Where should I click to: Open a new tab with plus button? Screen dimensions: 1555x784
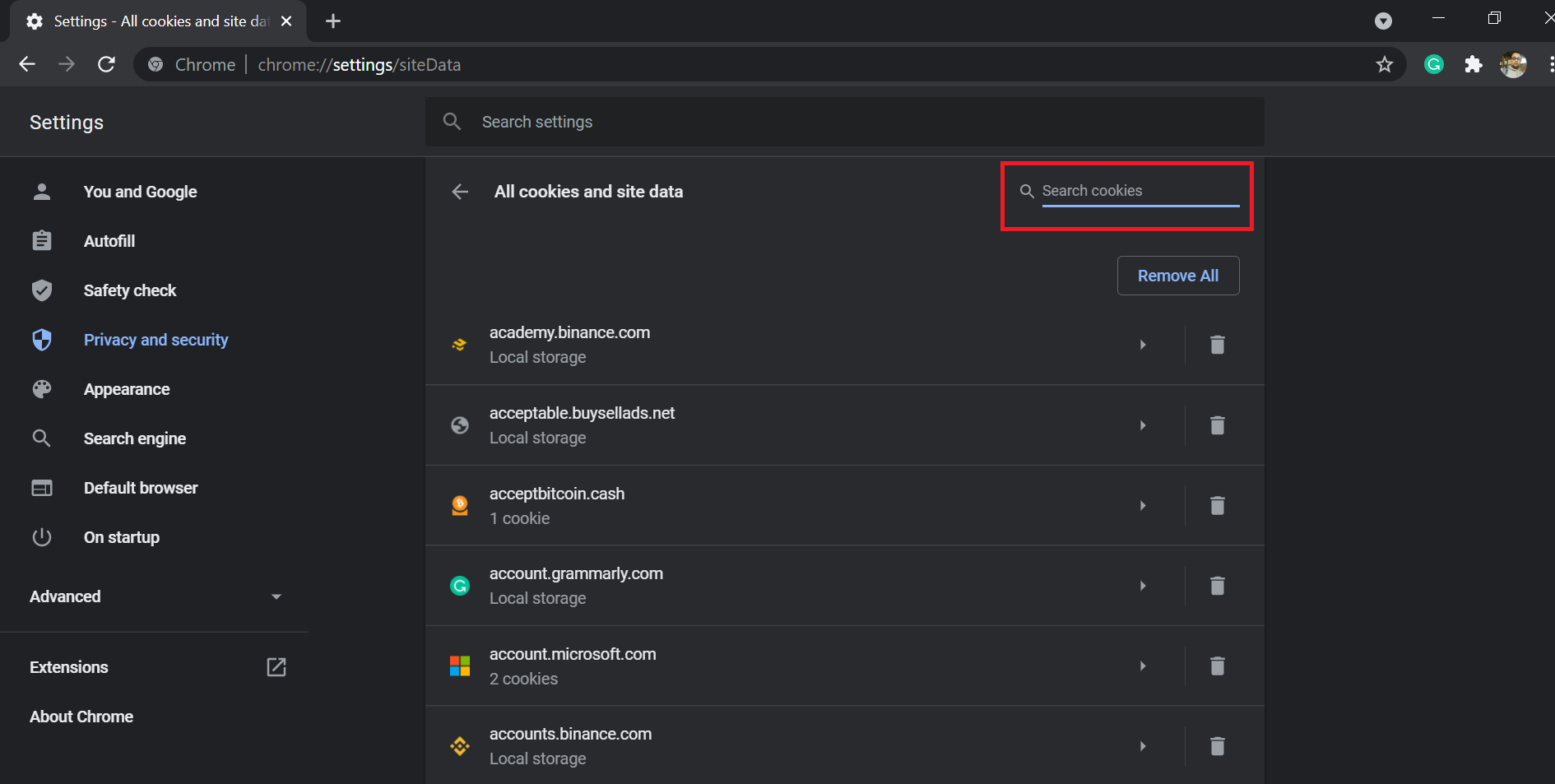[333, 21]
